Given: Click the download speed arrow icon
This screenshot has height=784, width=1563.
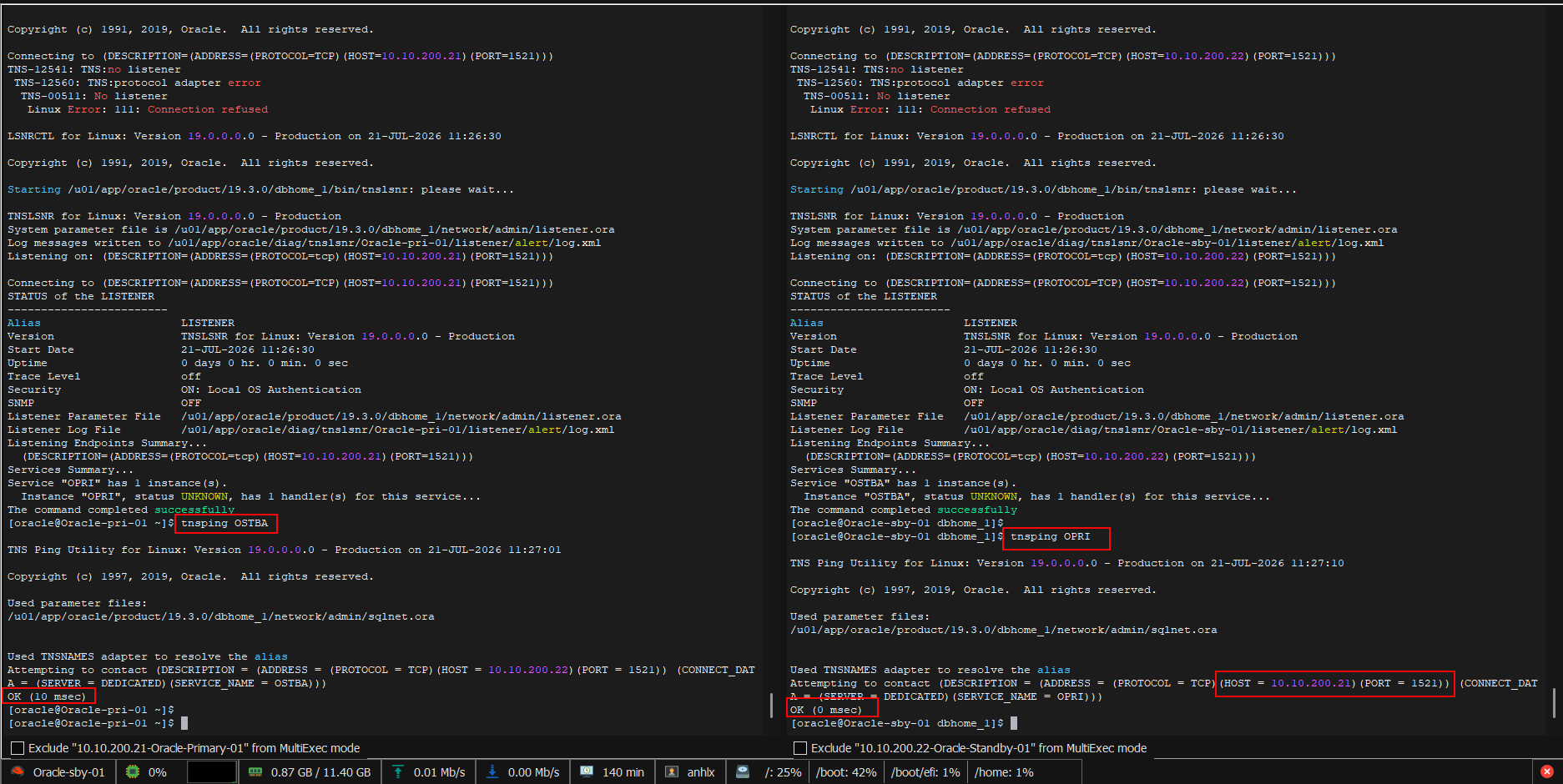Looking at the screenshot, I should 492,771.
